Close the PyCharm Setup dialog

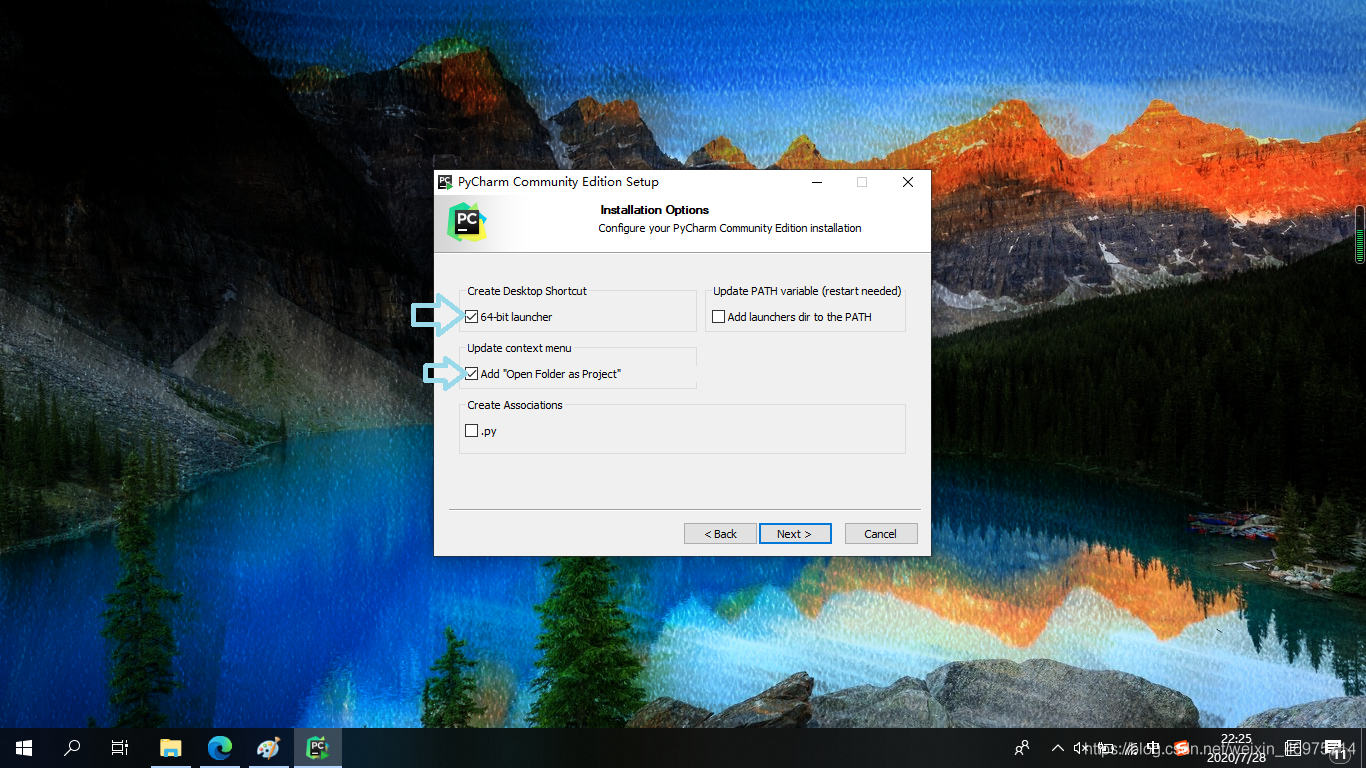908,182
